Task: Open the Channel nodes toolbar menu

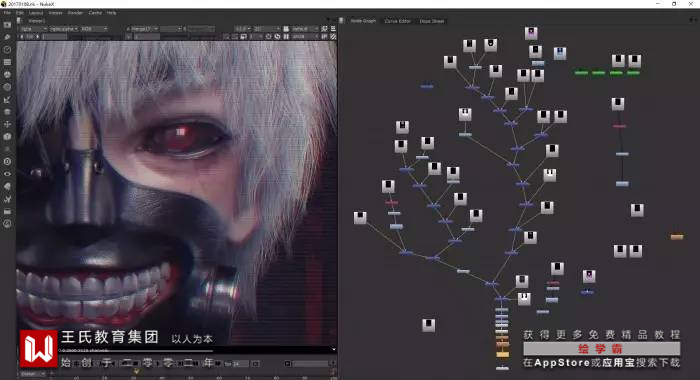Action: (7, 63)
